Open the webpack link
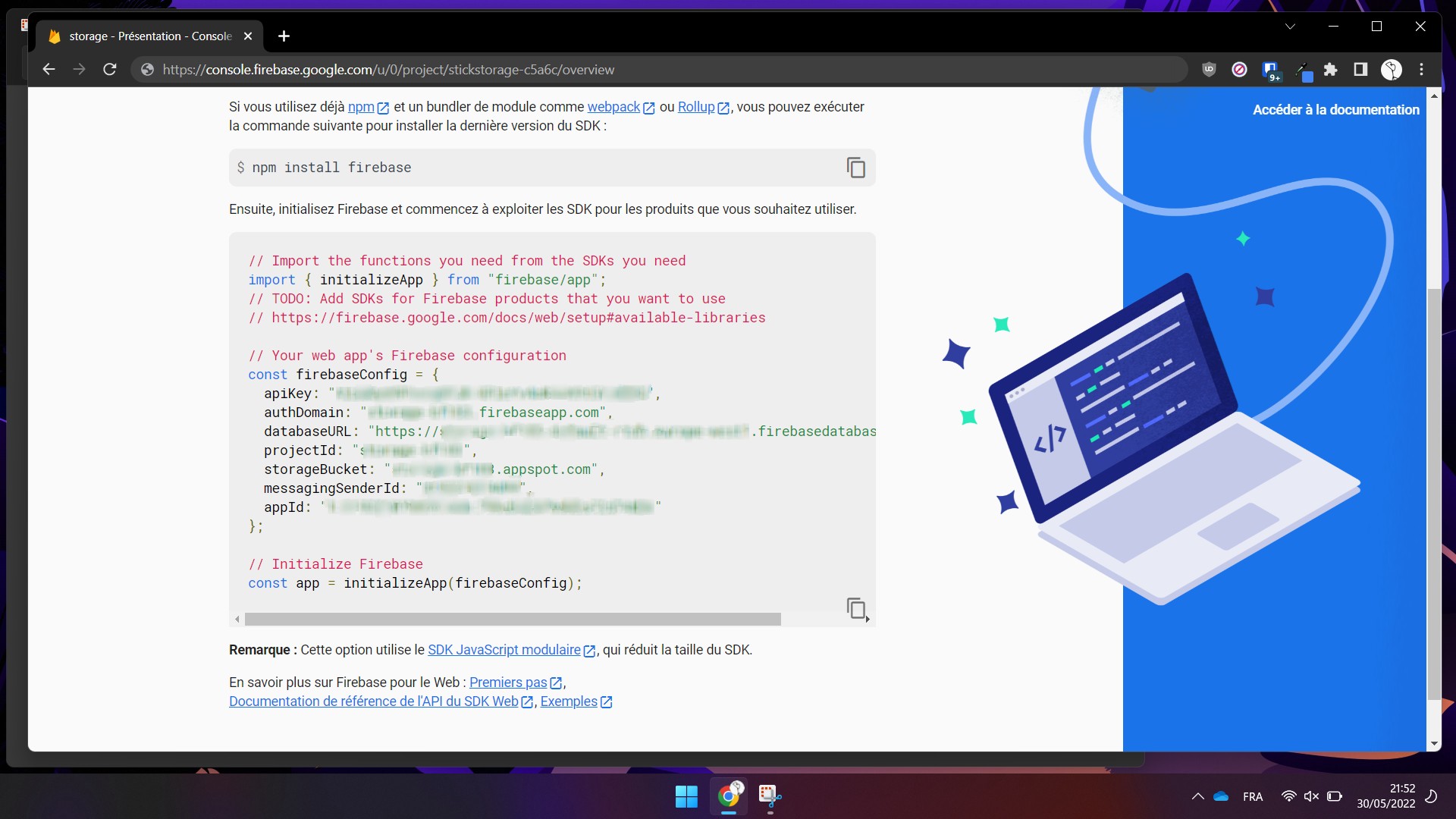The image size is (1456, 819). (x=620, y=107)
